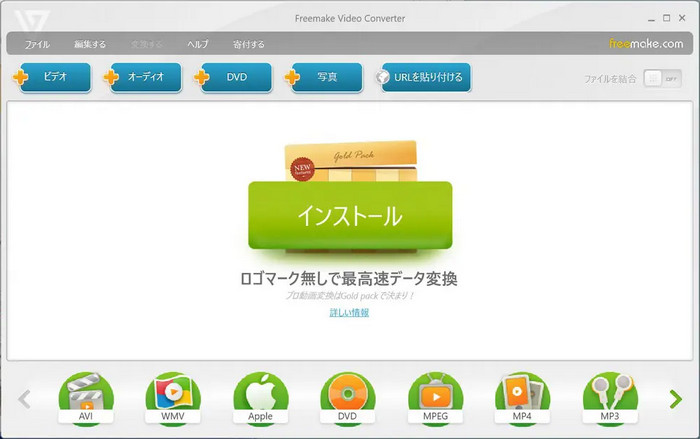Image resolution: width=700 pixels, height=439 pixels.
Task: Minimize the Freemake window
Action: click(x=651, y=18)
